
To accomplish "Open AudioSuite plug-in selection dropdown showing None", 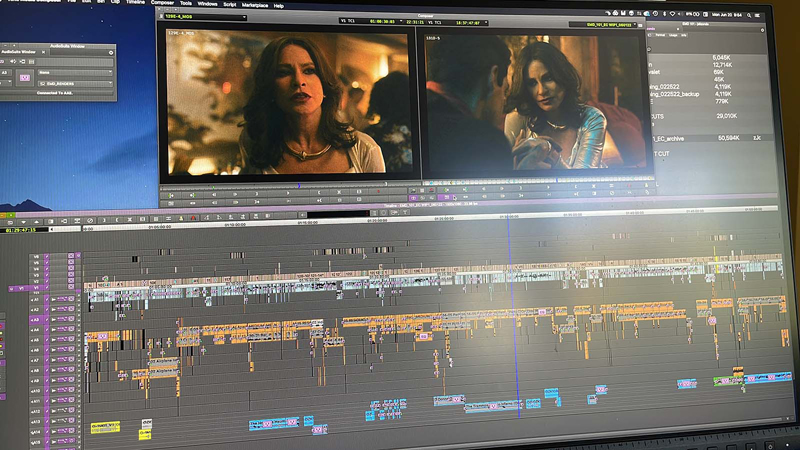I will click(x=75, y=72).
